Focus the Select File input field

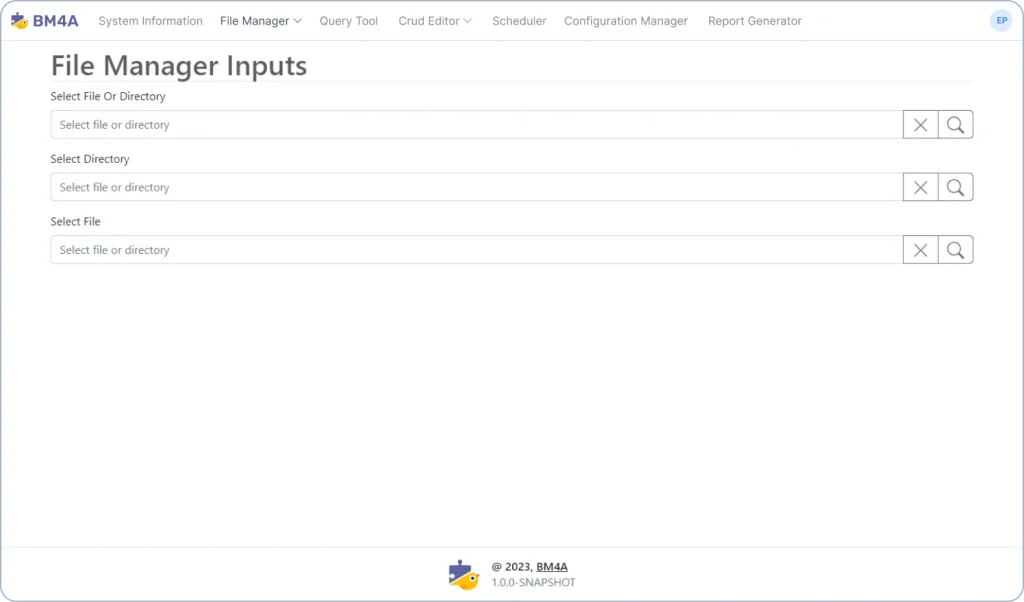477,250
